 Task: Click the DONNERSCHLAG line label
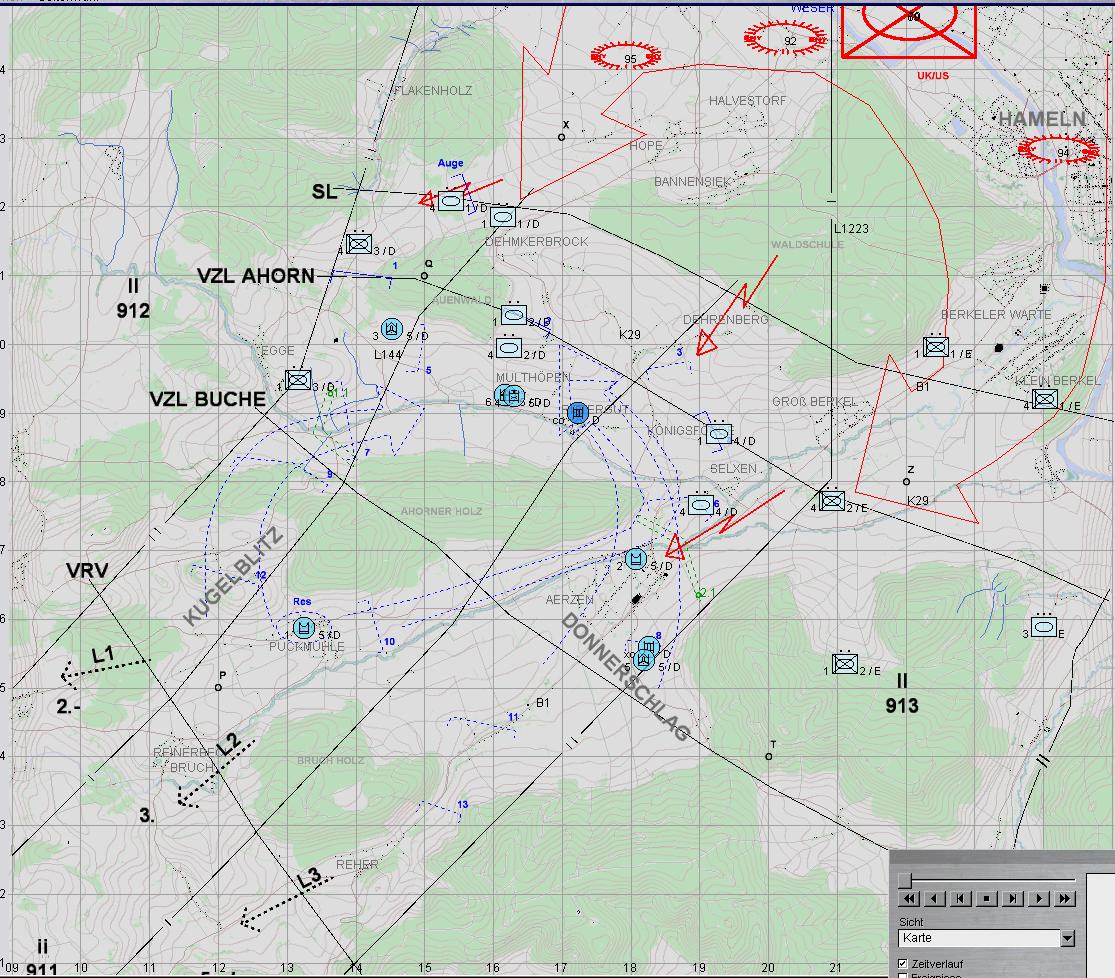pos(626,676)
